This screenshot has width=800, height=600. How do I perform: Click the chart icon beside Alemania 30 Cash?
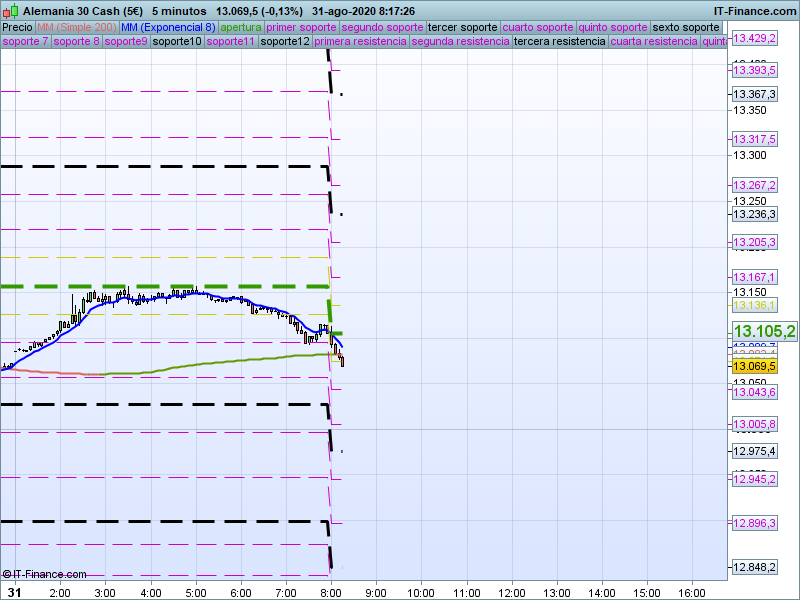[x=11, y=10]
